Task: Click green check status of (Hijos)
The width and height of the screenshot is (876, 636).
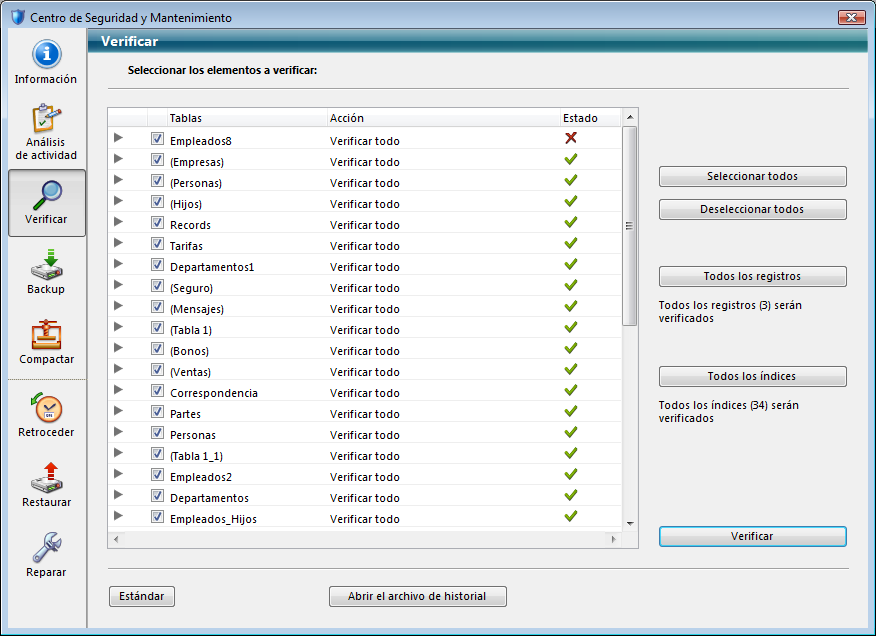Action: (570, 201)
